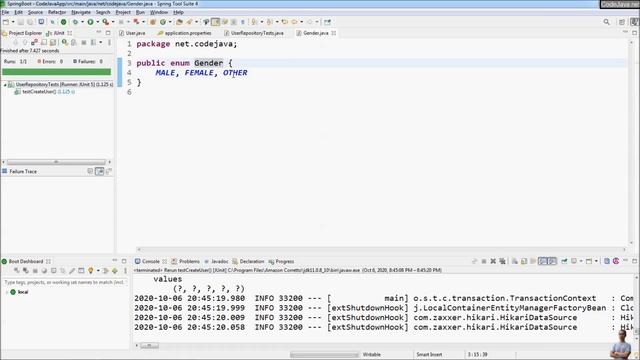This screenshot has height=360, width=640.
Task: Click the New file toolbar icon
Action: point(6,22)
